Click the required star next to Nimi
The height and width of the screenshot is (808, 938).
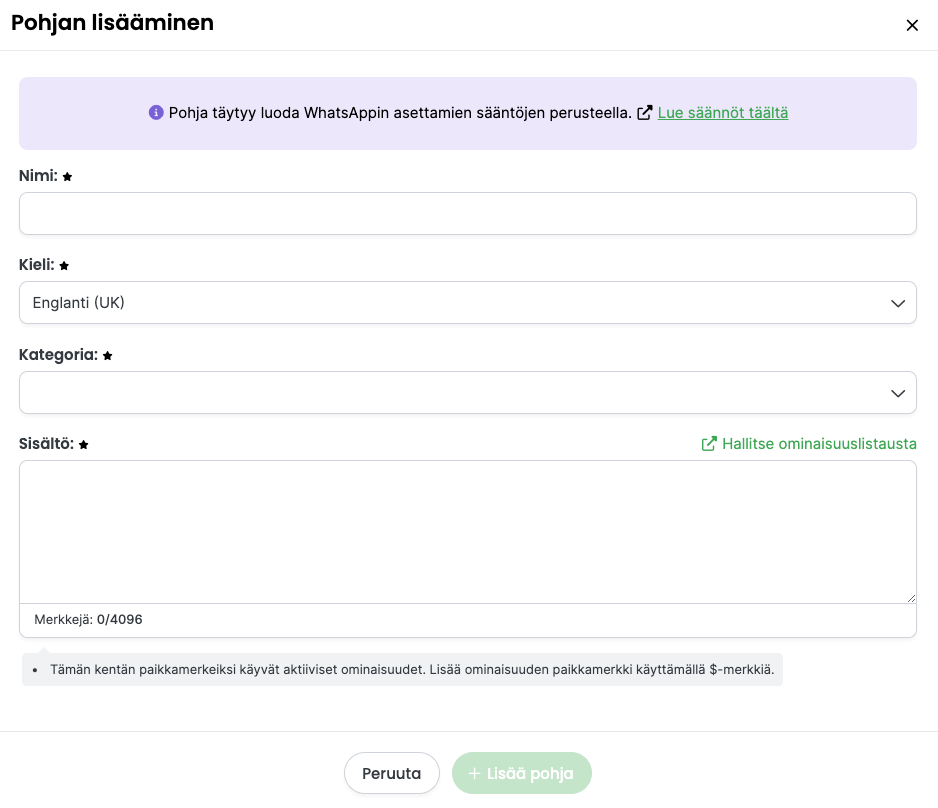pyautogui.click(x=68, y=176)
